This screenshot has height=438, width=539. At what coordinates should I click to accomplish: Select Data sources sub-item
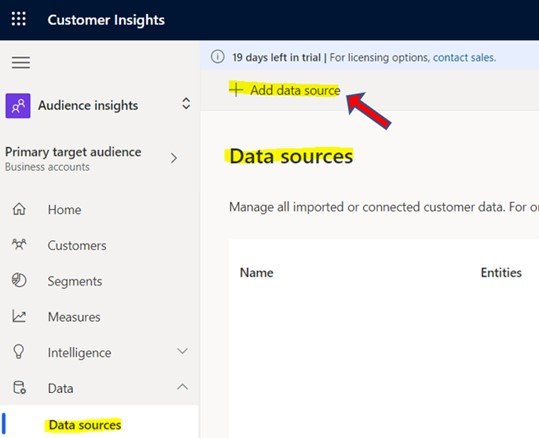click(x=85, y=425)
